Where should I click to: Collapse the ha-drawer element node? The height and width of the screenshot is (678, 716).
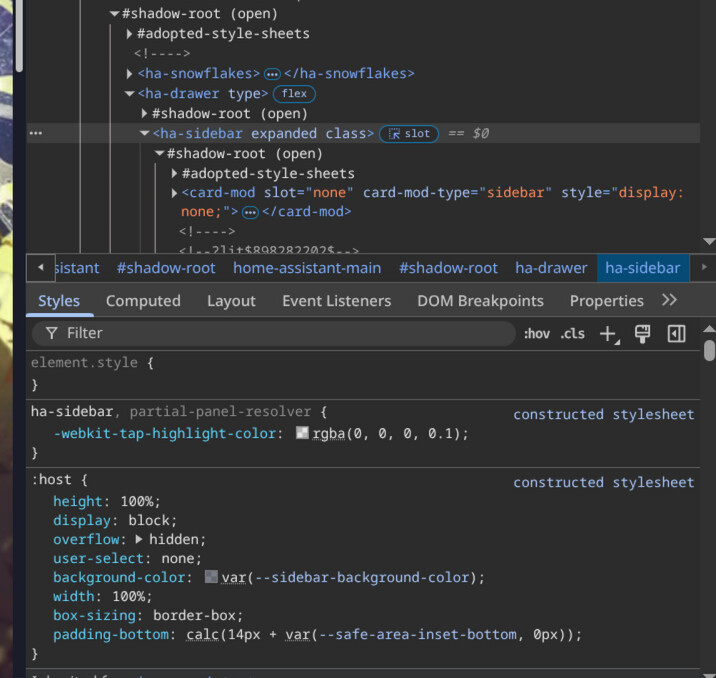(x=129, y=94)
